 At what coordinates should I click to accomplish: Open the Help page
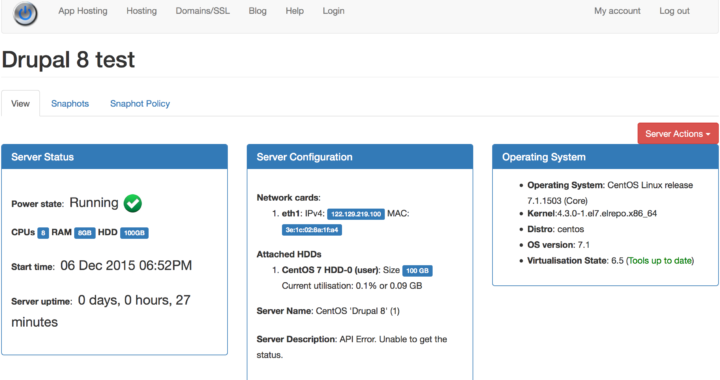pyautogui.click(x=294, y=11)
